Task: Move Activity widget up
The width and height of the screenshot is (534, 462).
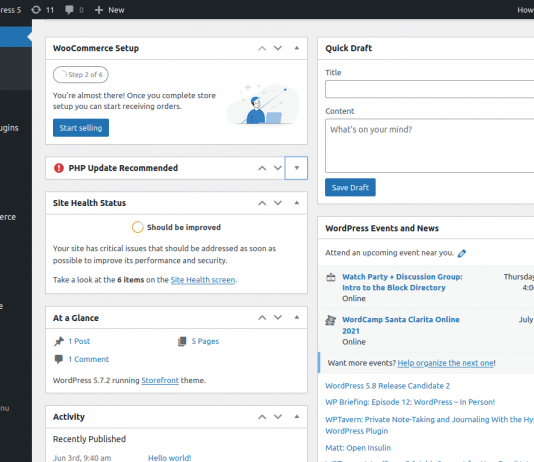Action: [262, 417]
